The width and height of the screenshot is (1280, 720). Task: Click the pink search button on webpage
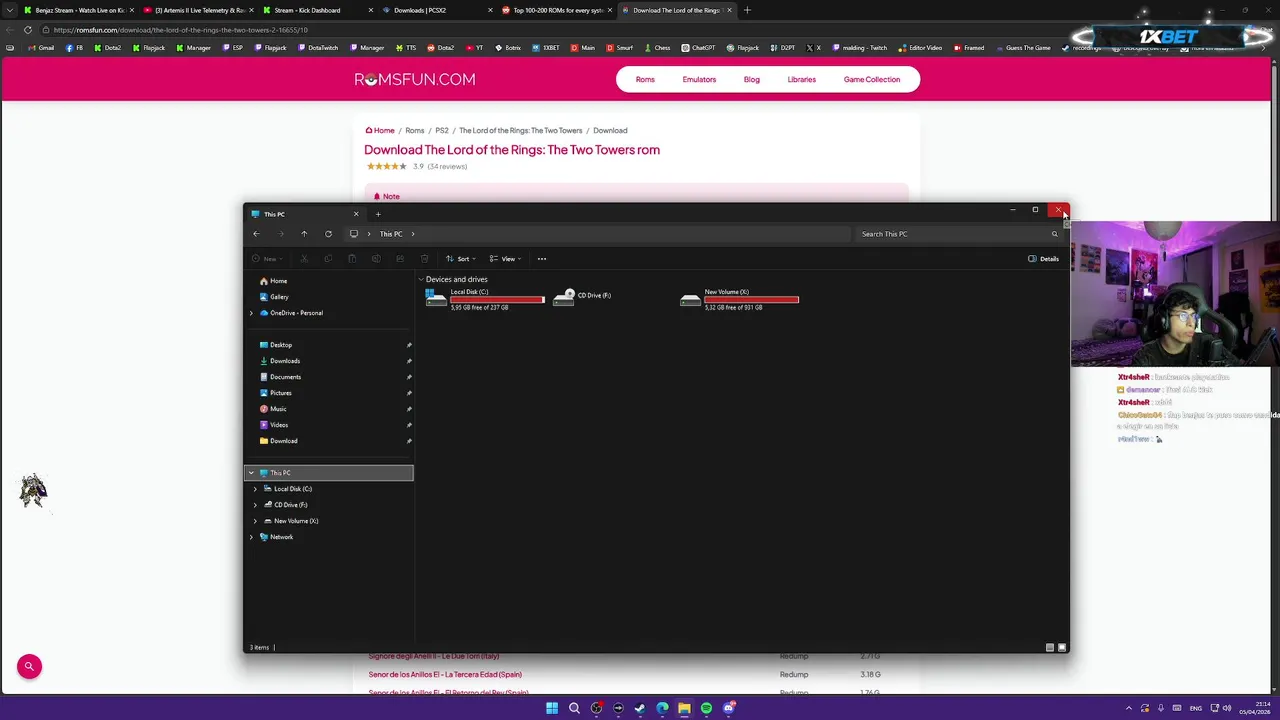coord(29,666)
